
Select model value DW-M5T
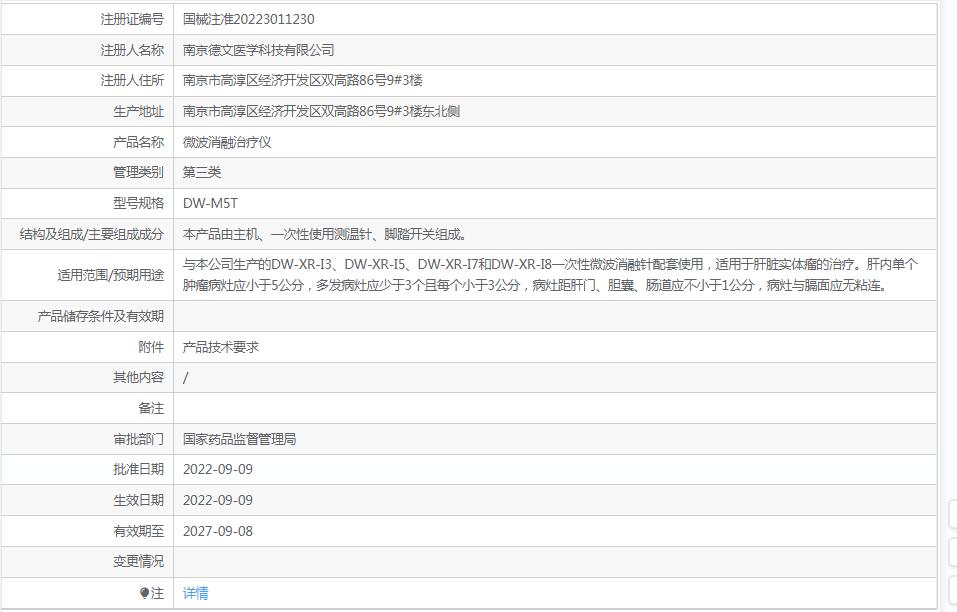(210, 203)
